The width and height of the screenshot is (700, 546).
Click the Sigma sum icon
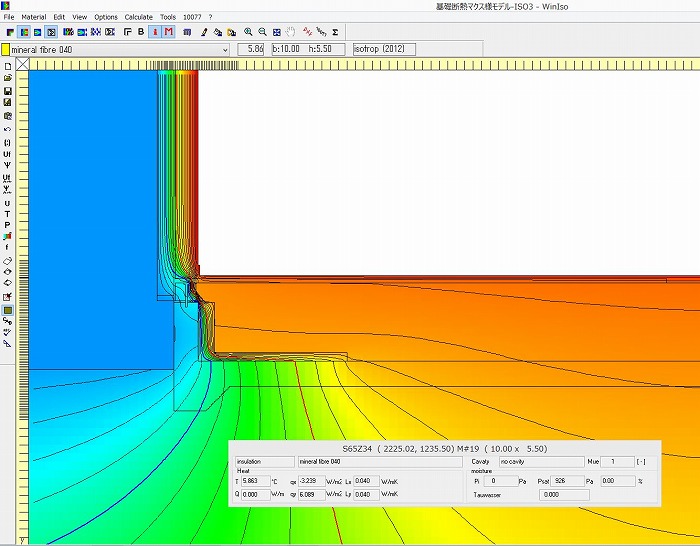coord(335,32)
